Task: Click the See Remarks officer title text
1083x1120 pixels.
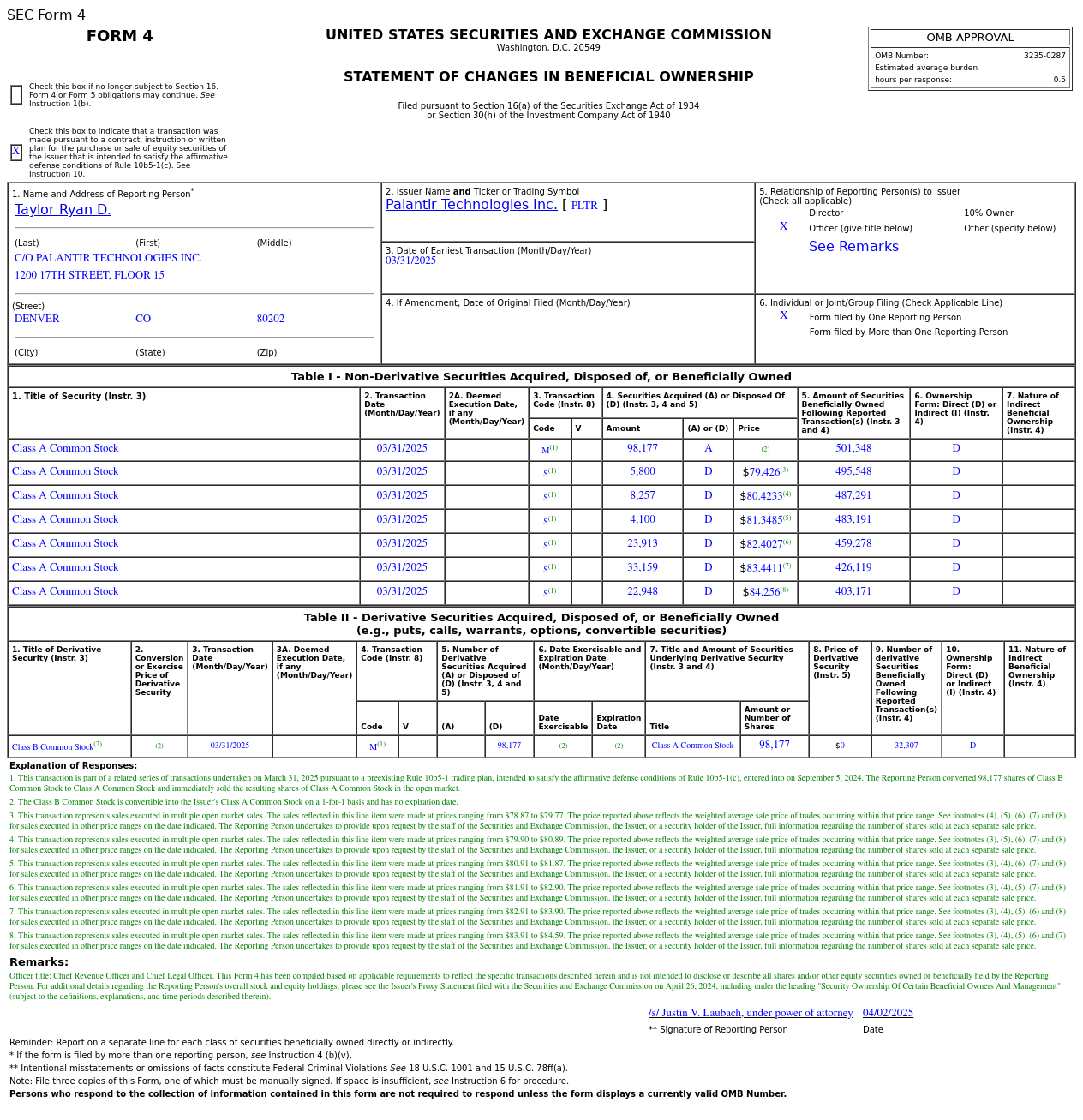Action: [853, 247]
